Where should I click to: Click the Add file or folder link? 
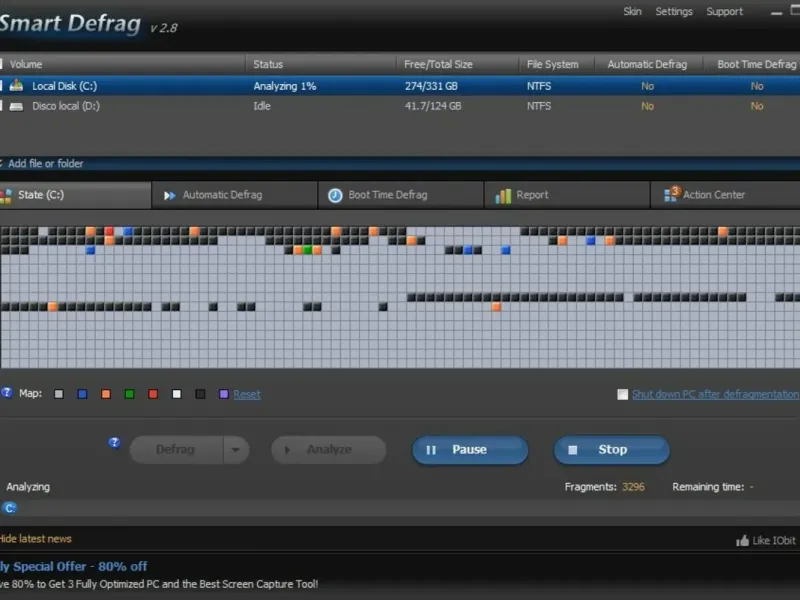pos(45,163)
